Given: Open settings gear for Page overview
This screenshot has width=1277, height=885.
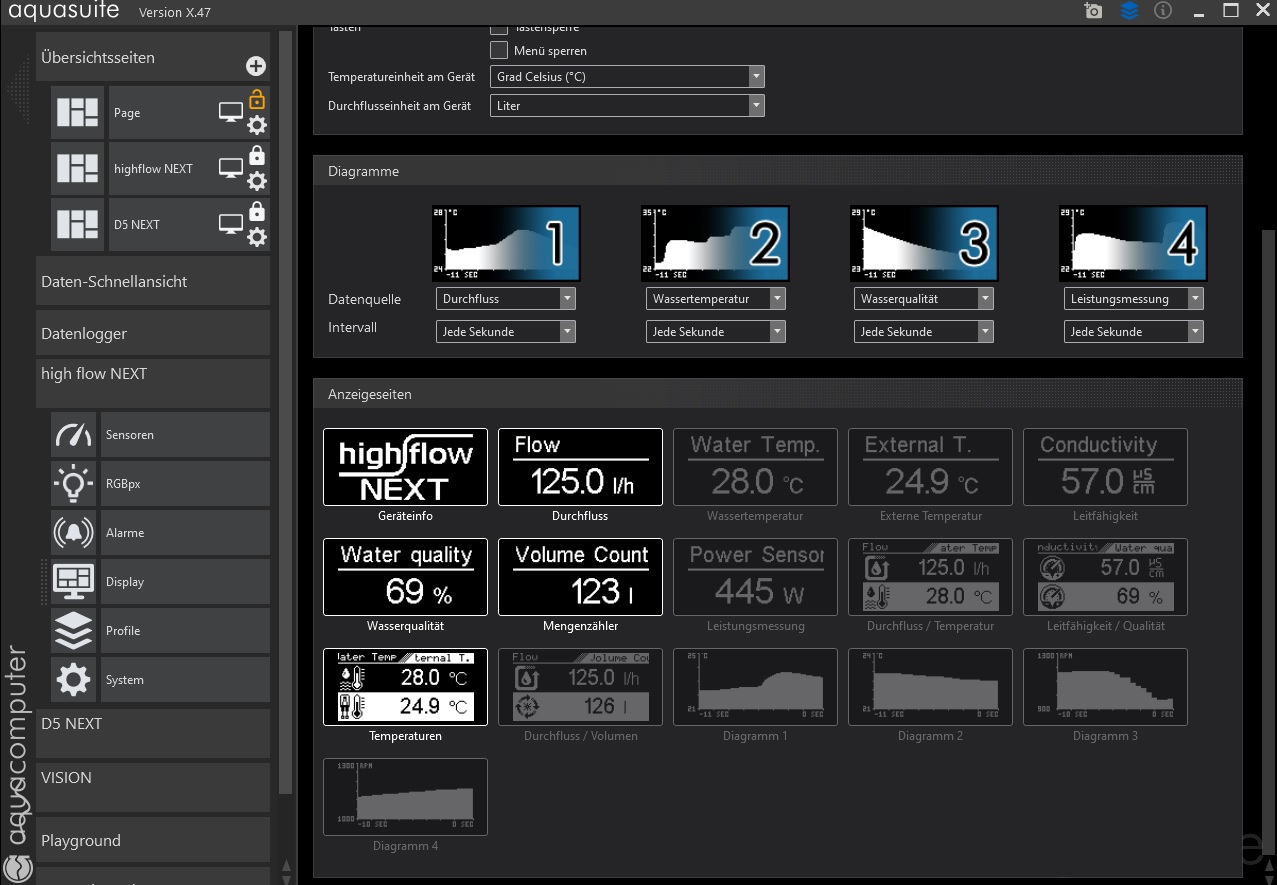Looking at the screenshot, I should coord(257,125).
